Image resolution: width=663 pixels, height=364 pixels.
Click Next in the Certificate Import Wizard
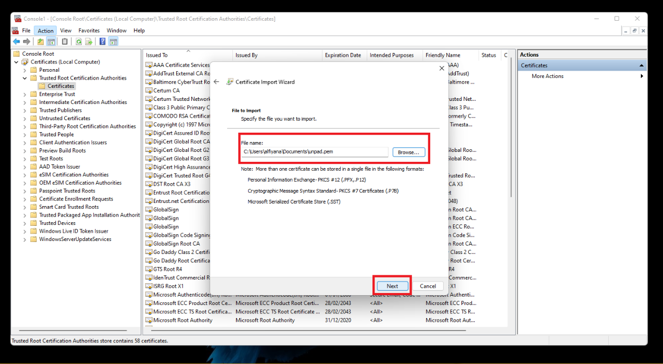392,286
